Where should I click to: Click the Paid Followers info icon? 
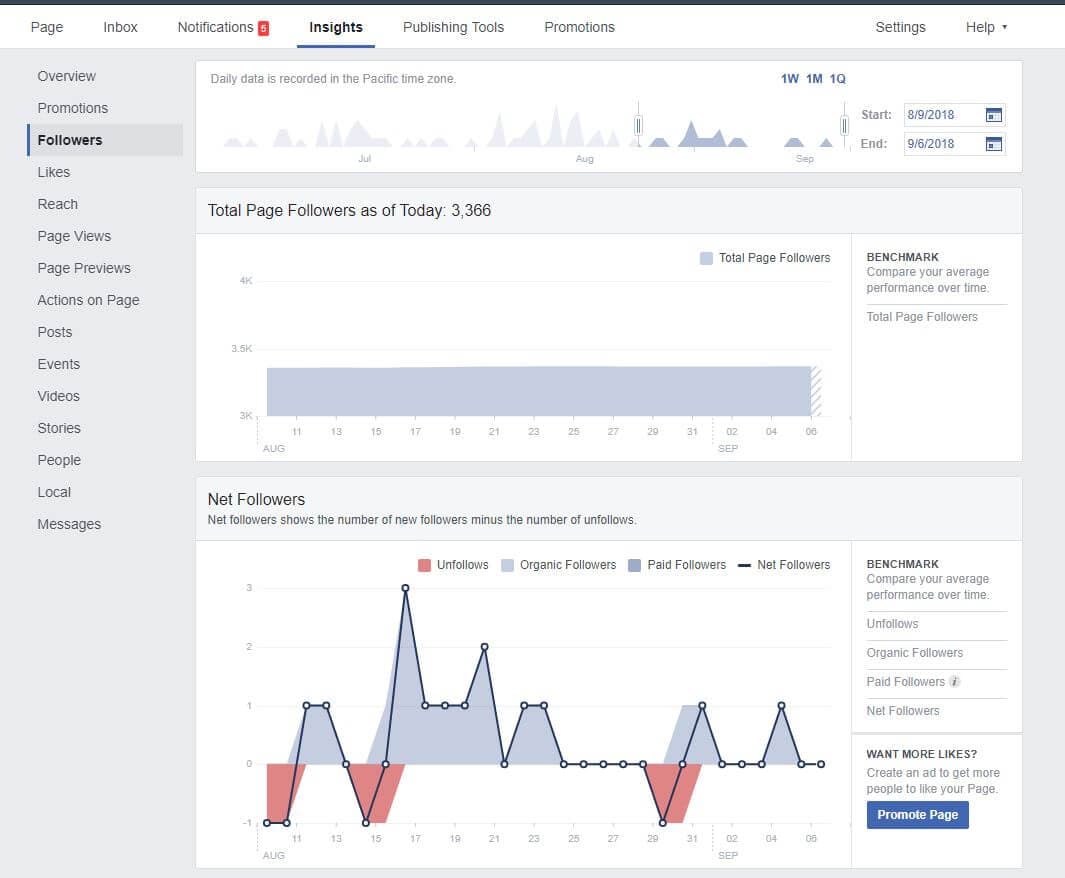pos(955,682)
